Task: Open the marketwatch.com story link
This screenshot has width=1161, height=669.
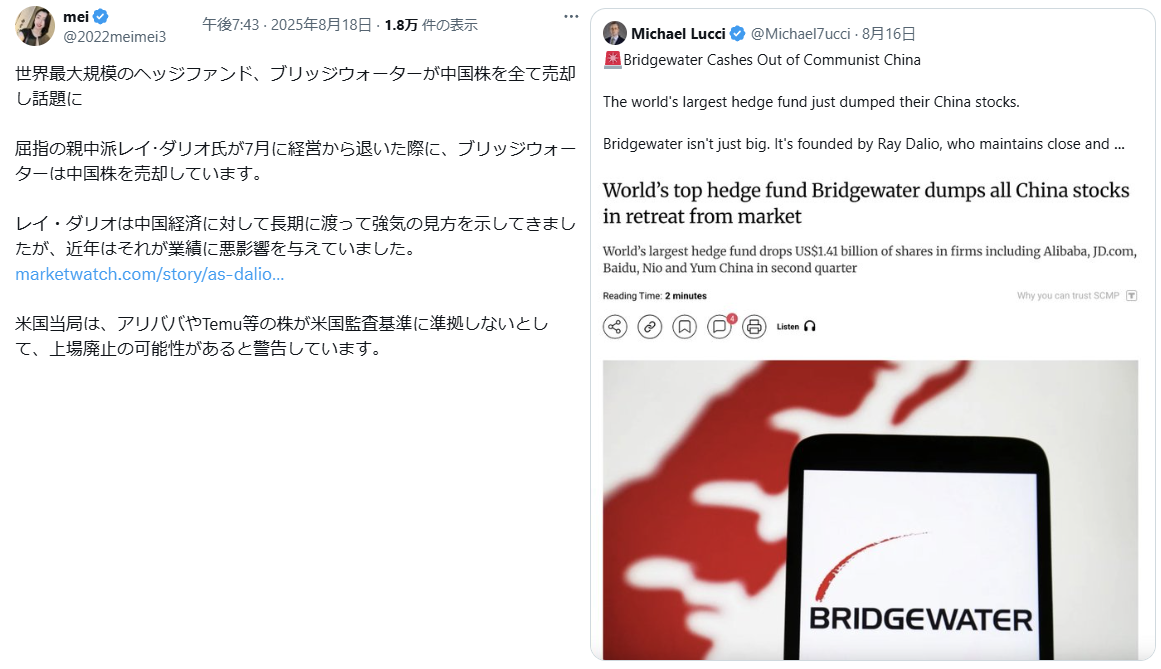Action: 150,274
